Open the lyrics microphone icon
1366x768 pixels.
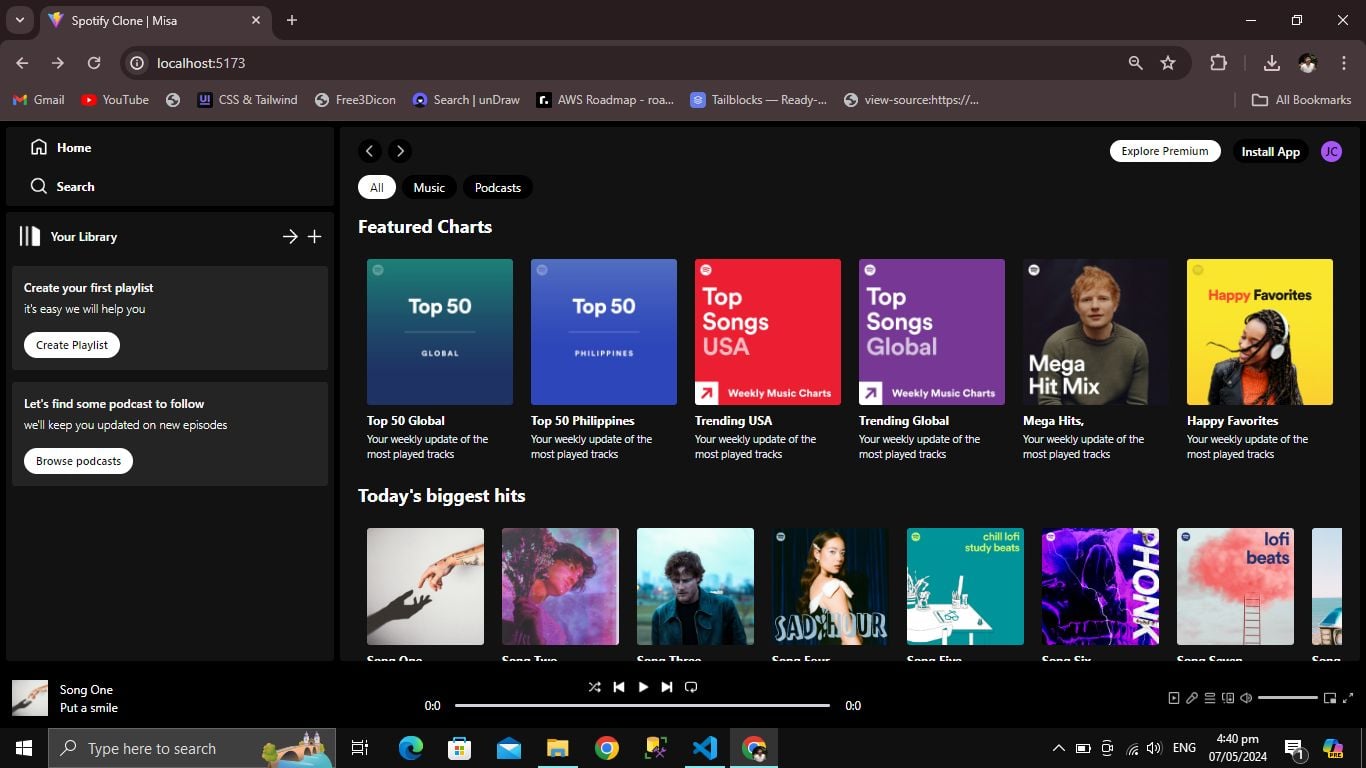[1192, 698]
